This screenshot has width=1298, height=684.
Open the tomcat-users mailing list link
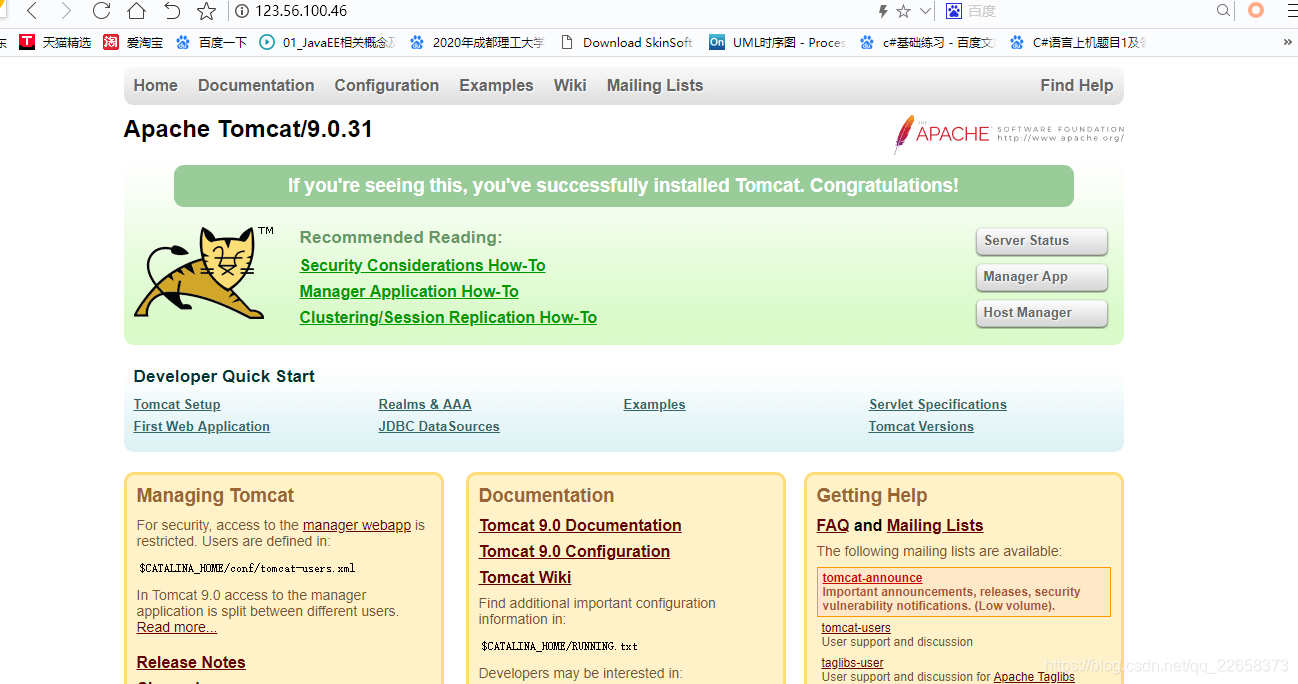[856, 628]
